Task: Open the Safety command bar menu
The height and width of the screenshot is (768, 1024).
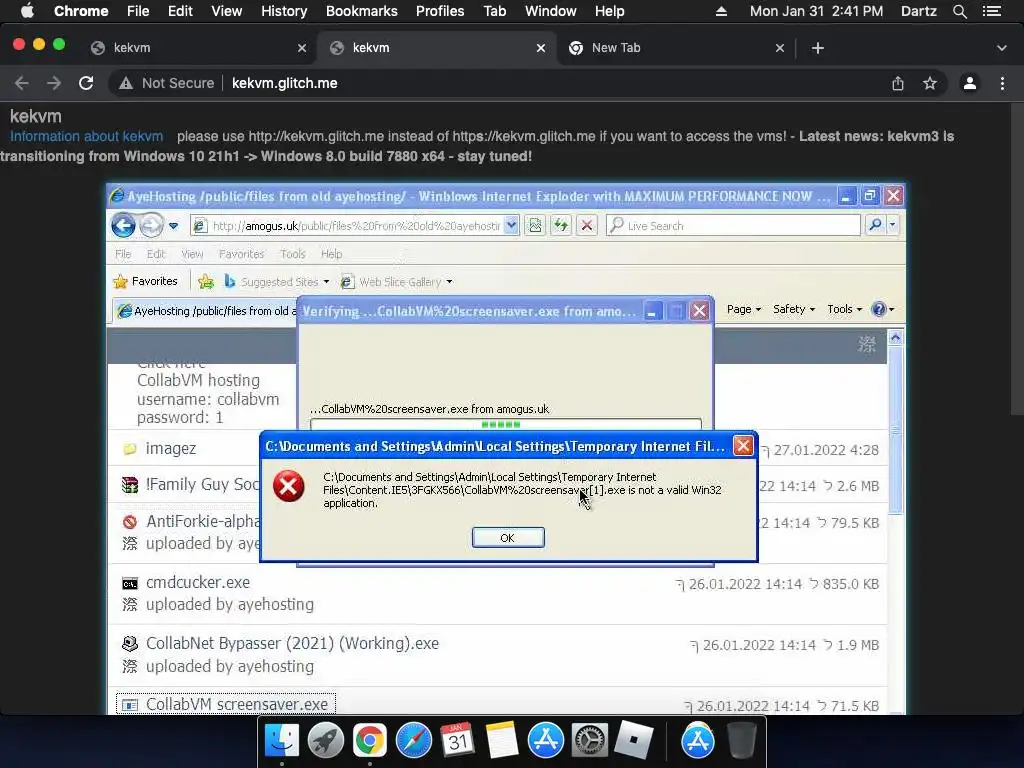Action: pos(793,309)
